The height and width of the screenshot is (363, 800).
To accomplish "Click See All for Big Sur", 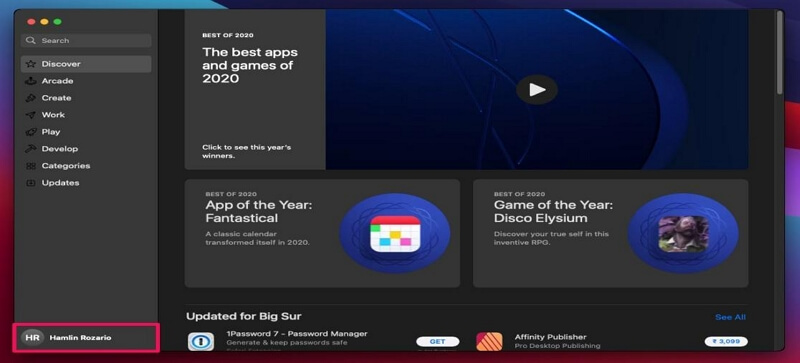I will (730, 317).
